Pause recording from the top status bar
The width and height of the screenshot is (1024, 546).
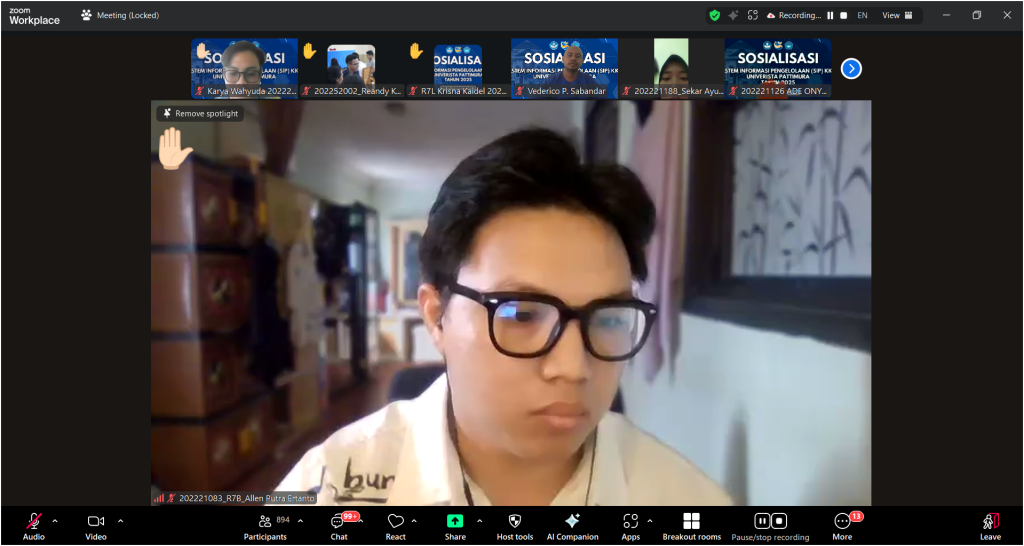tap(830, 15)
